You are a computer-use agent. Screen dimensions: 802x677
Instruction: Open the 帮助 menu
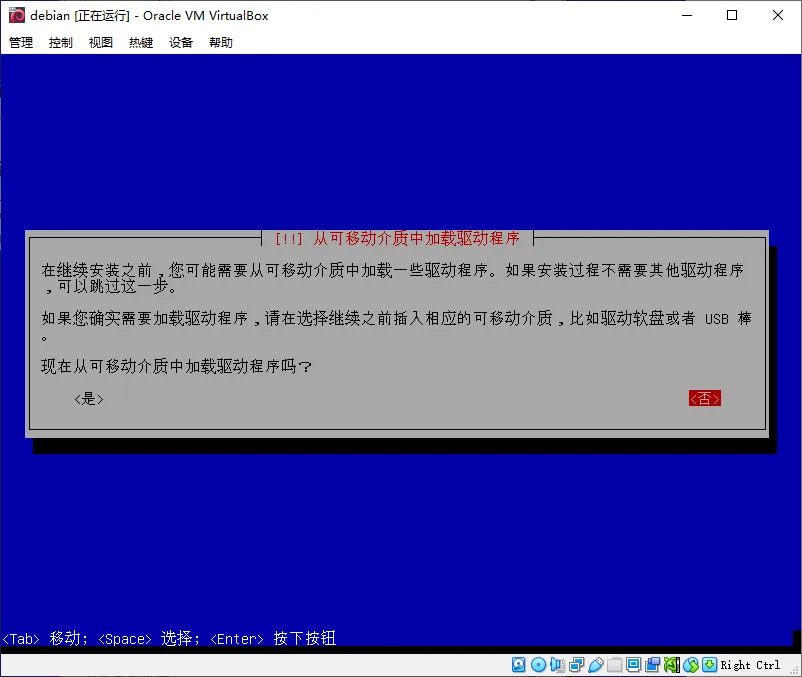tap(221, 42)
